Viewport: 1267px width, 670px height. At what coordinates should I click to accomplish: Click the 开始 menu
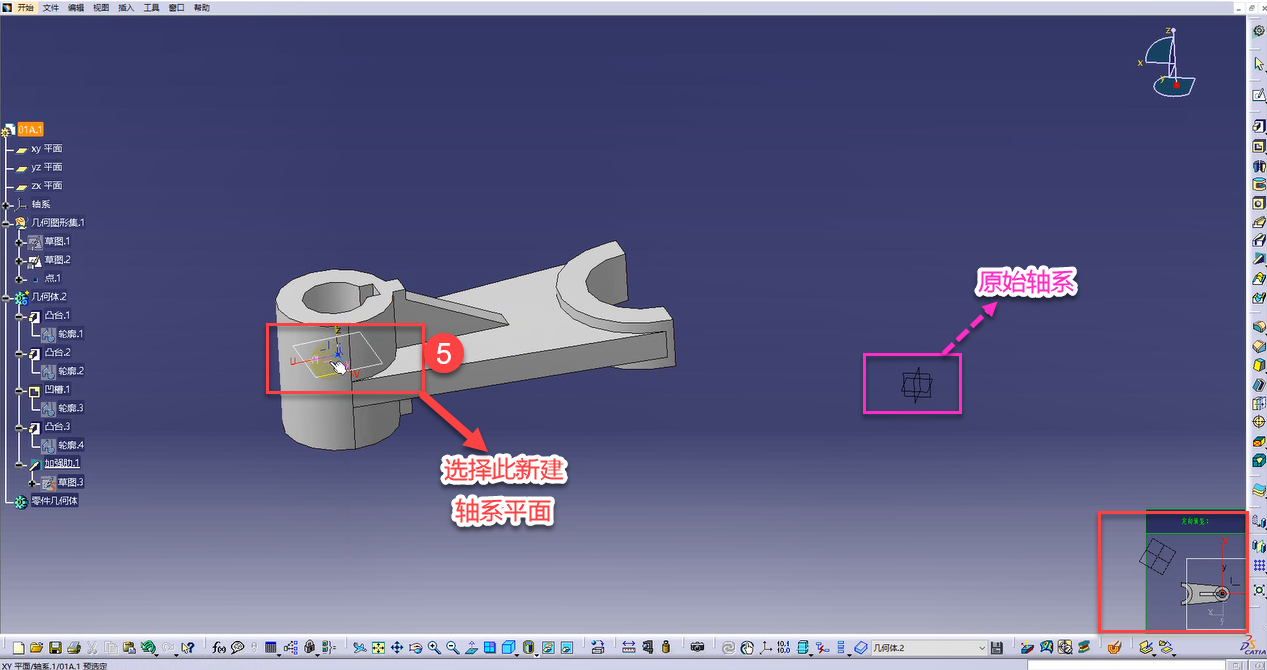point(25,7)
